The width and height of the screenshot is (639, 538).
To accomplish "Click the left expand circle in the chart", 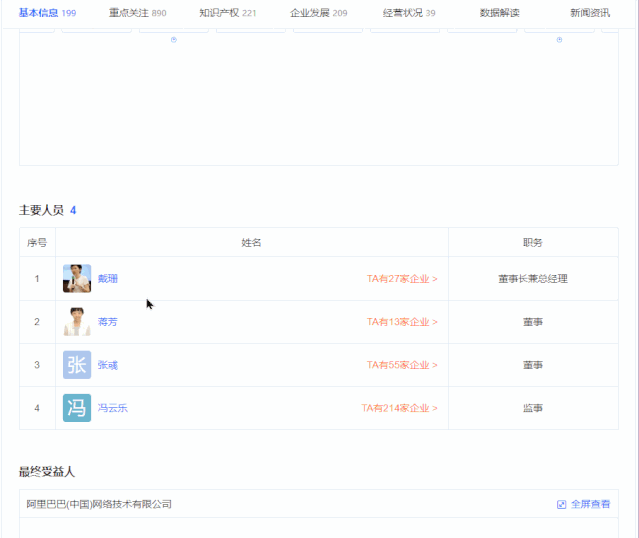I will pos(174,40).
